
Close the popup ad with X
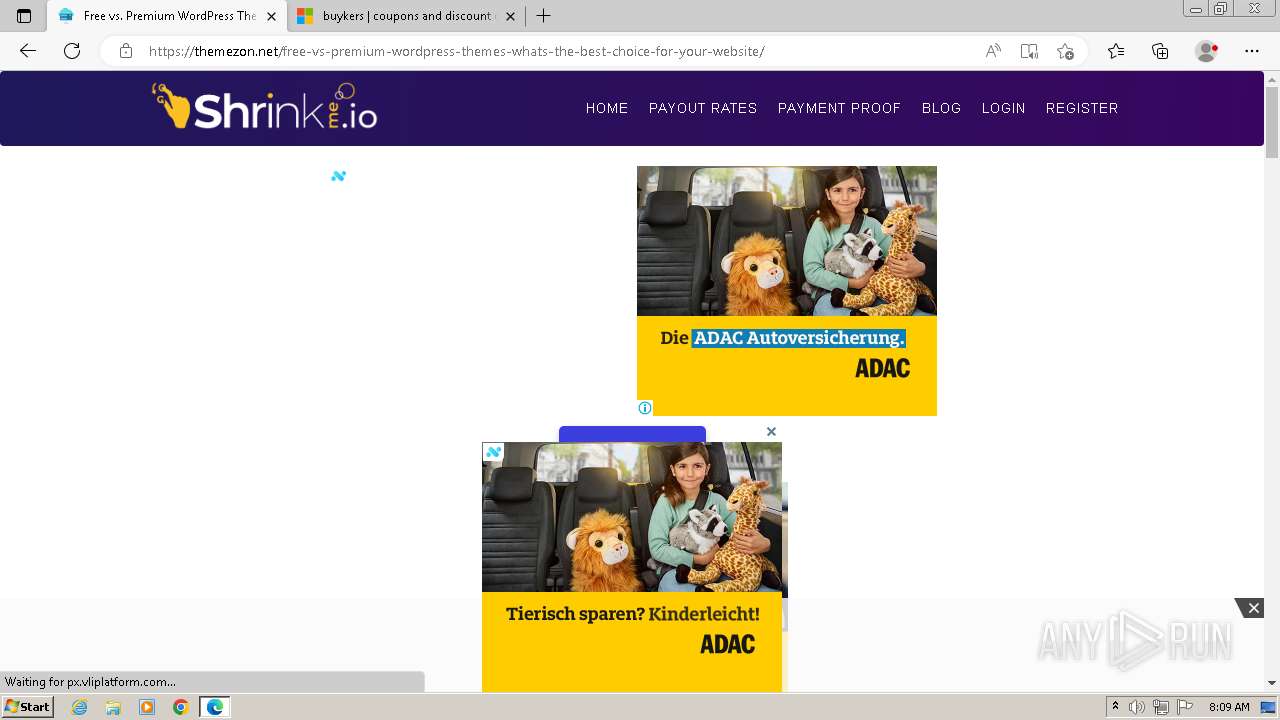point(771,432)
